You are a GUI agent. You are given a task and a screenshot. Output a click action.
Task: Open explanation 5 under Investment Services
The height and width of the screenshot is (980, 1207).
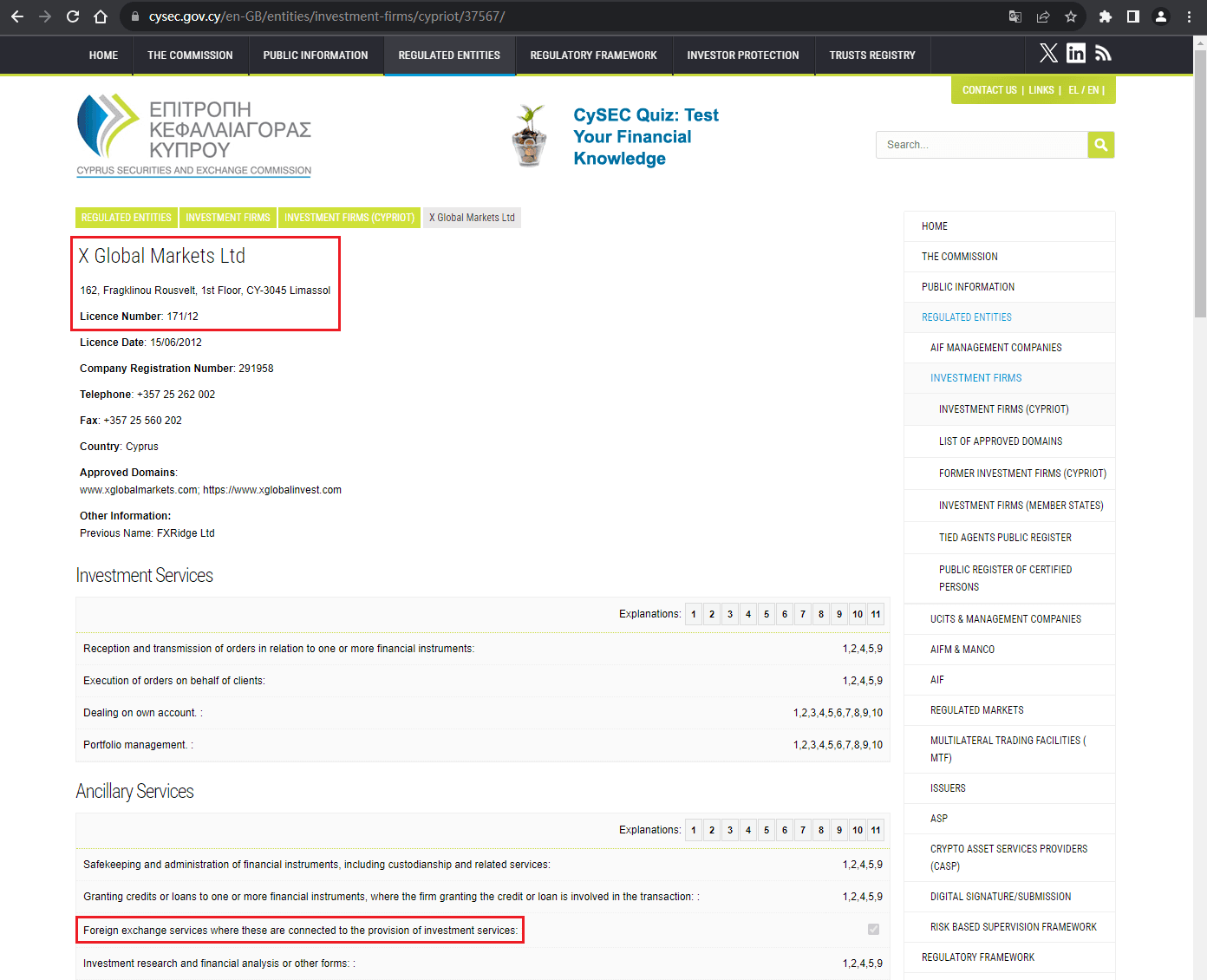[x=767, y=614]
